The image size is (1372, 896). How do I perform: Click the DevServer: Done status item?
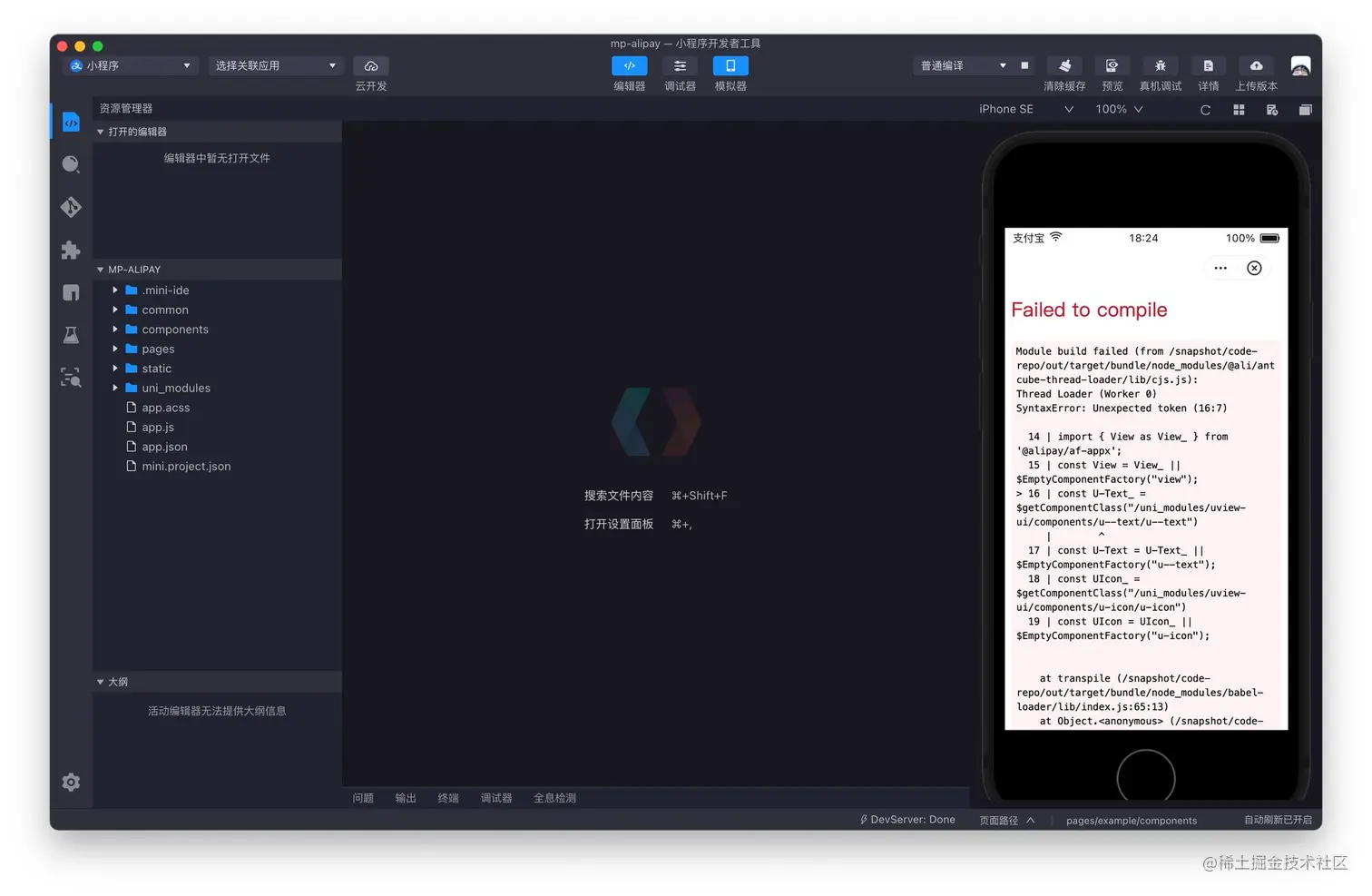907,820
